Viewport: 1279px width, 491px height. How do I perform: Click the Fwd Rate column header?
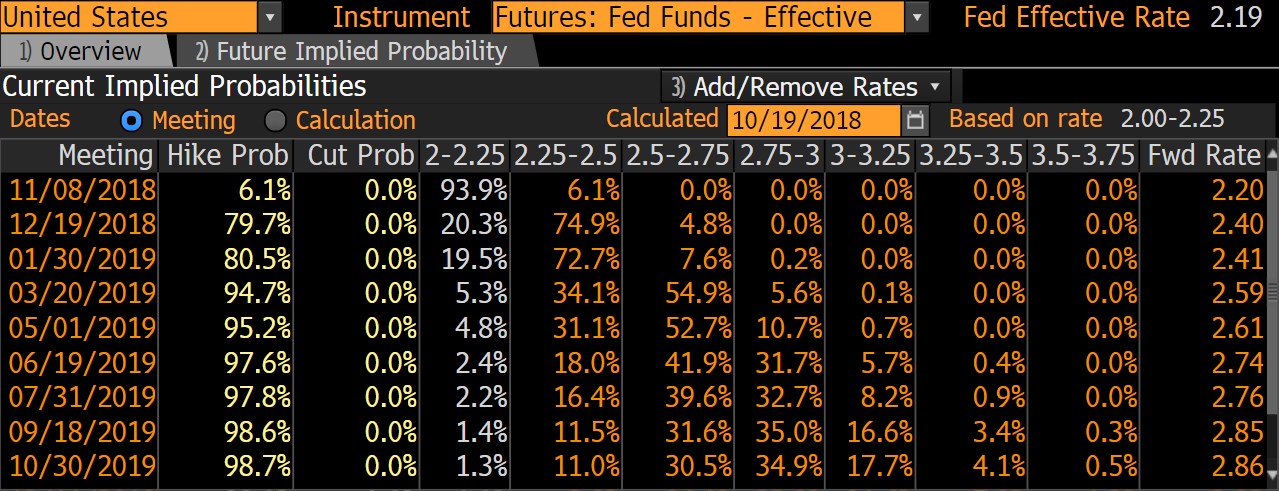pyautogui.click(x=1204, y=155)
